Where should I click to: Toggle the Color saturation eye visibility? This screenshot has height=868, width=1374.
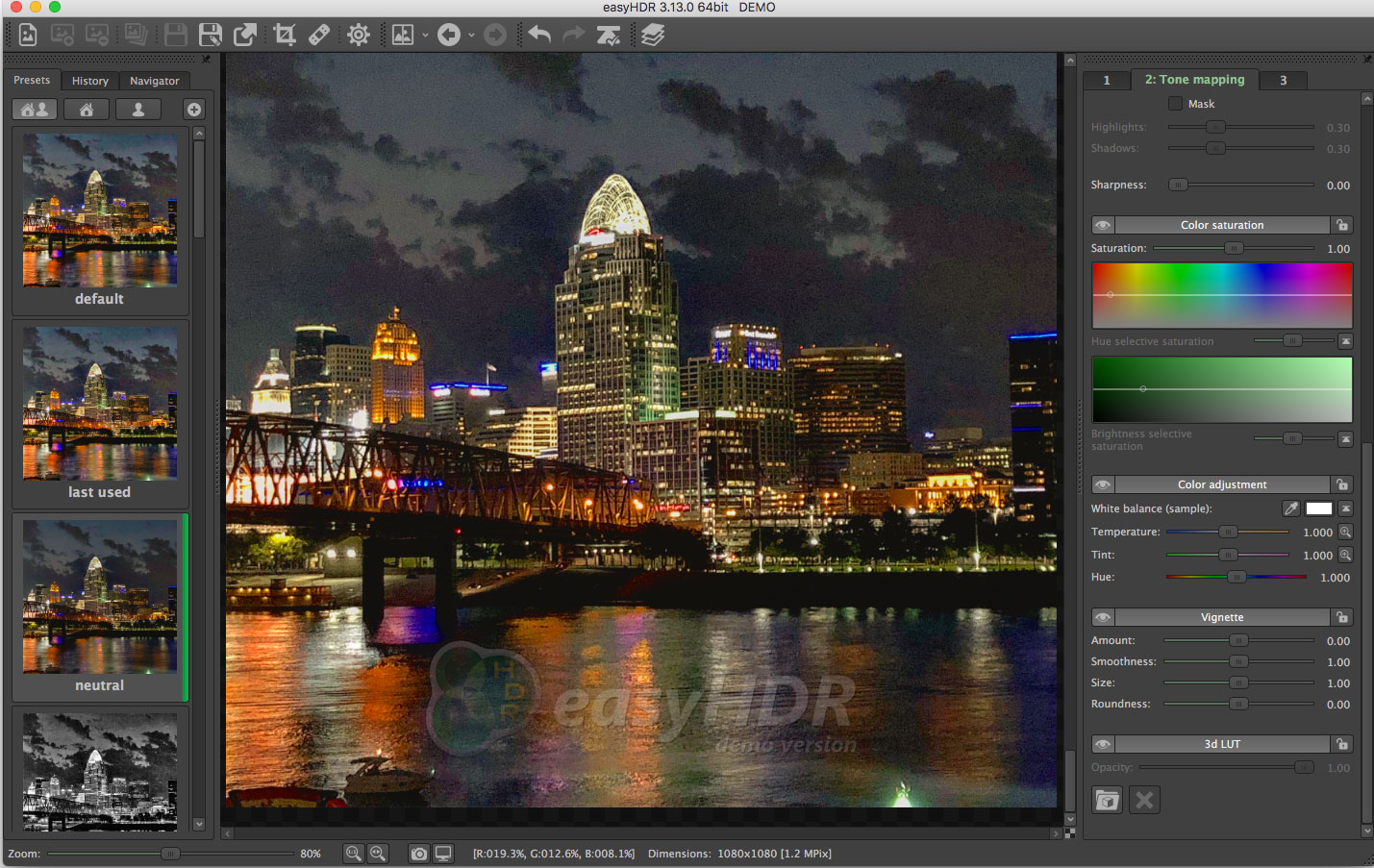pos(1103,225)
